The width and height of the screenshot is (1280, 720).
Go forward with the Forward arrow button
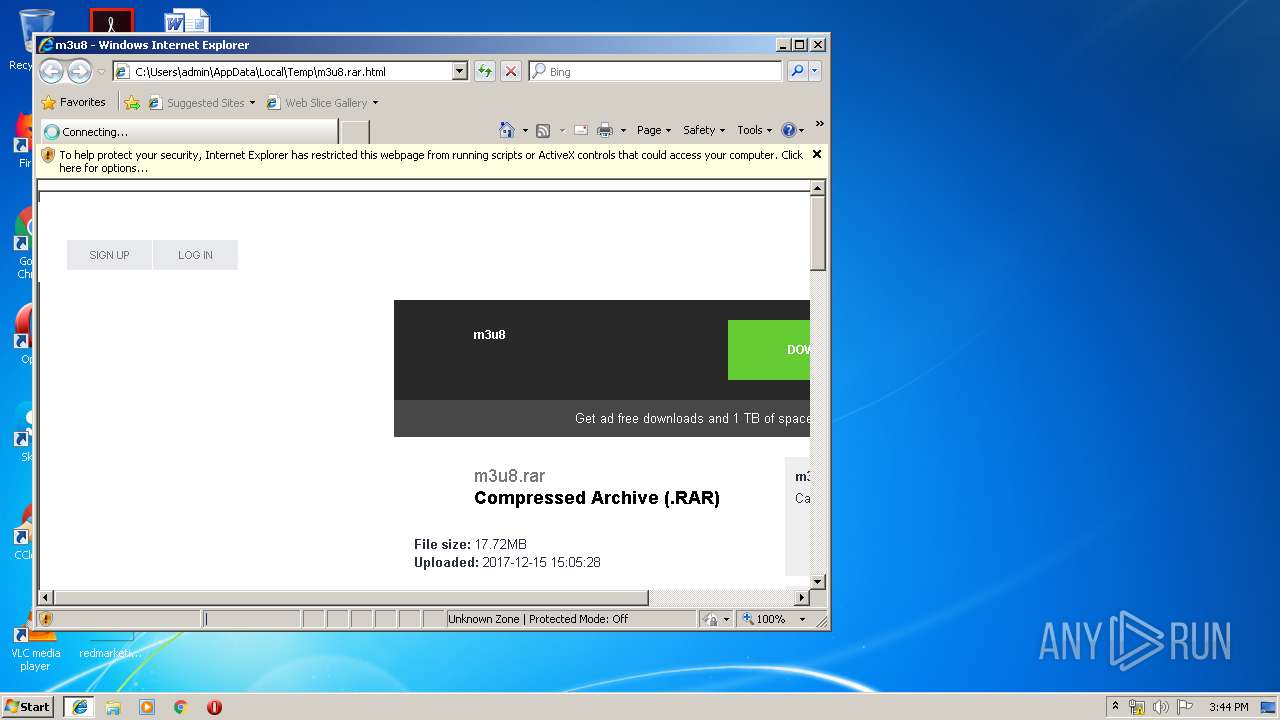pos(79,71)
